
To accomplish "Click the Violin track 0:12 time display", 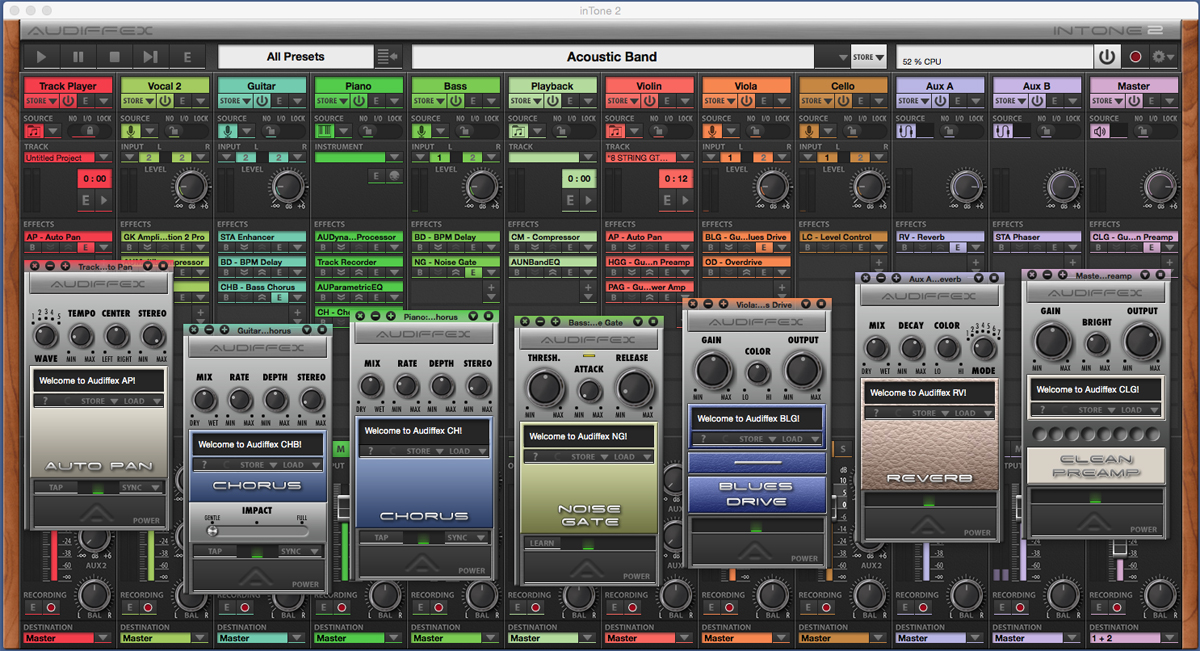I will [x=676, y=179].
